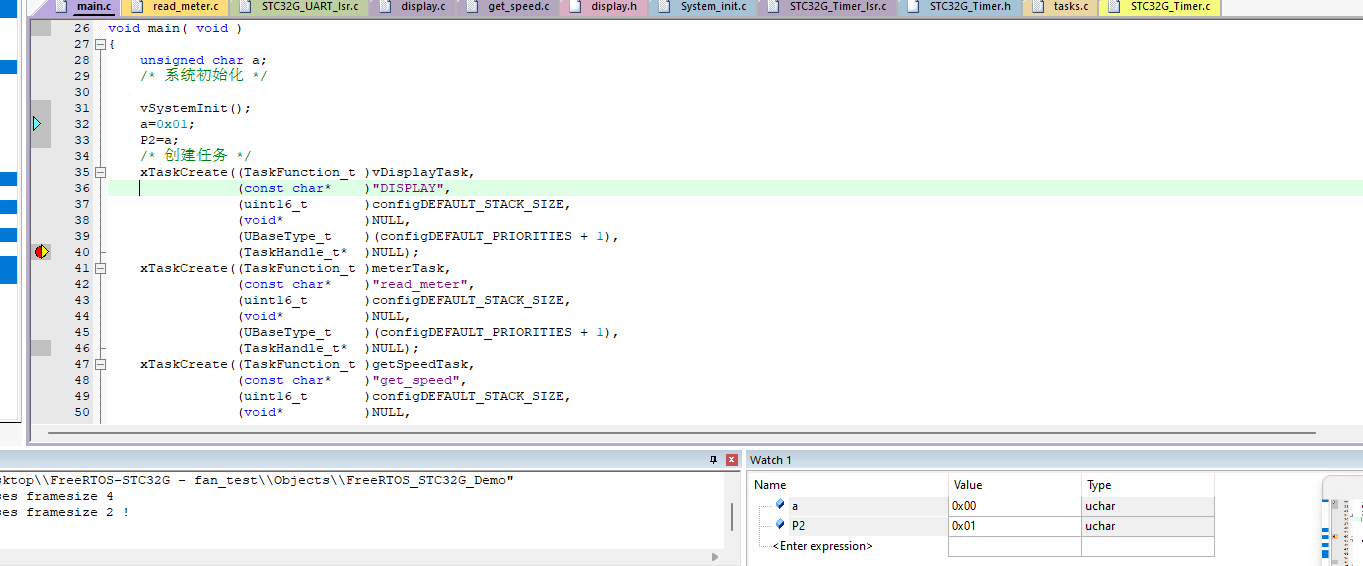
Task: Click the cyan execution arrow at line 32
Action: [x=38, y=124]
